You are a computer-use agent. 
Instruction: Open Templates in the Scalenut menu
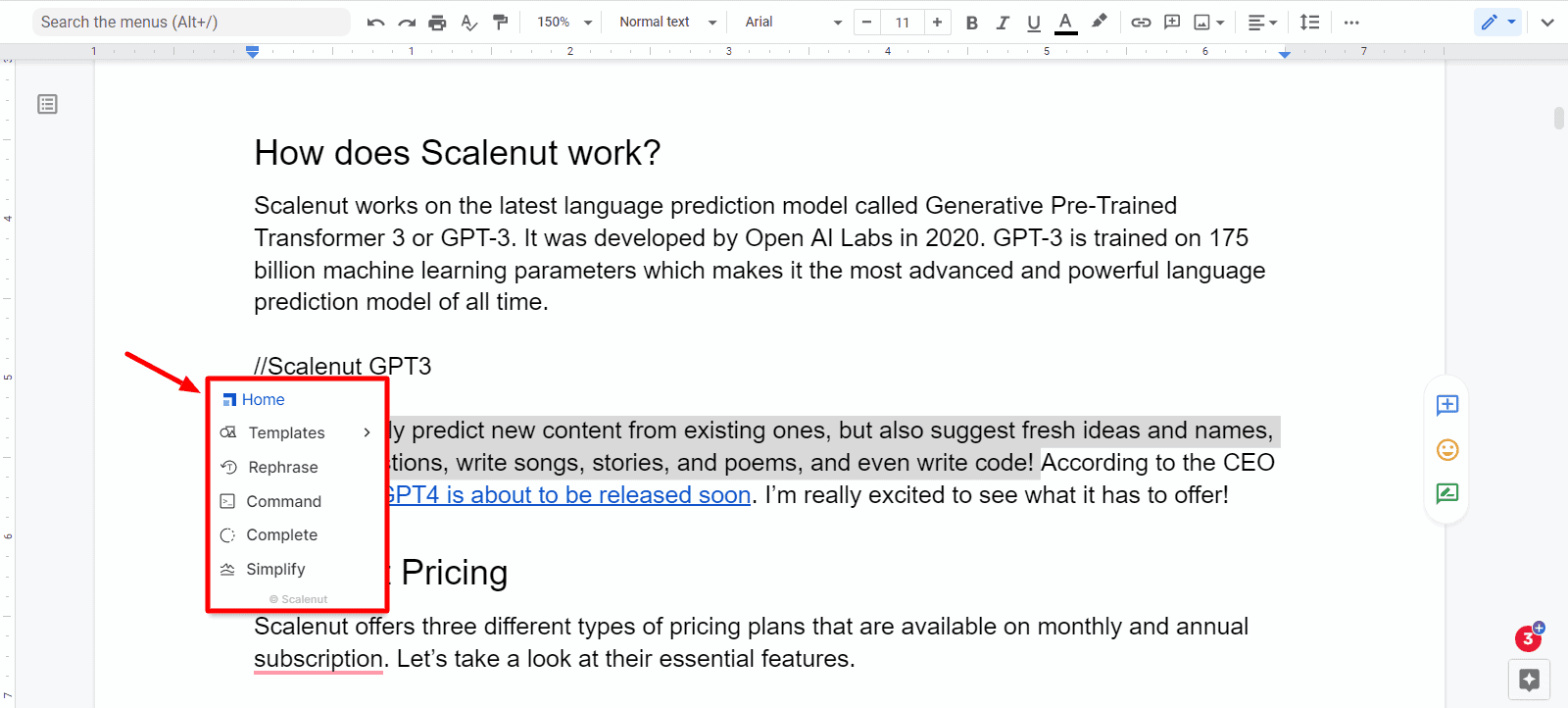click(x=286, y=432)
